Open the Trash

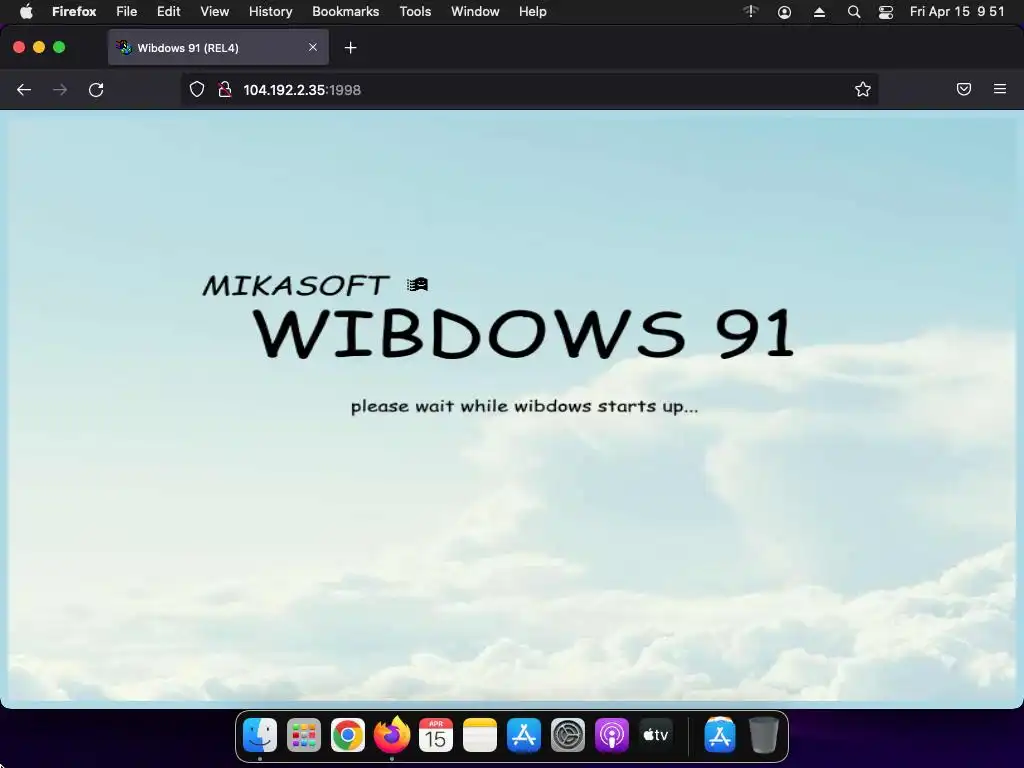coord(763,735)
